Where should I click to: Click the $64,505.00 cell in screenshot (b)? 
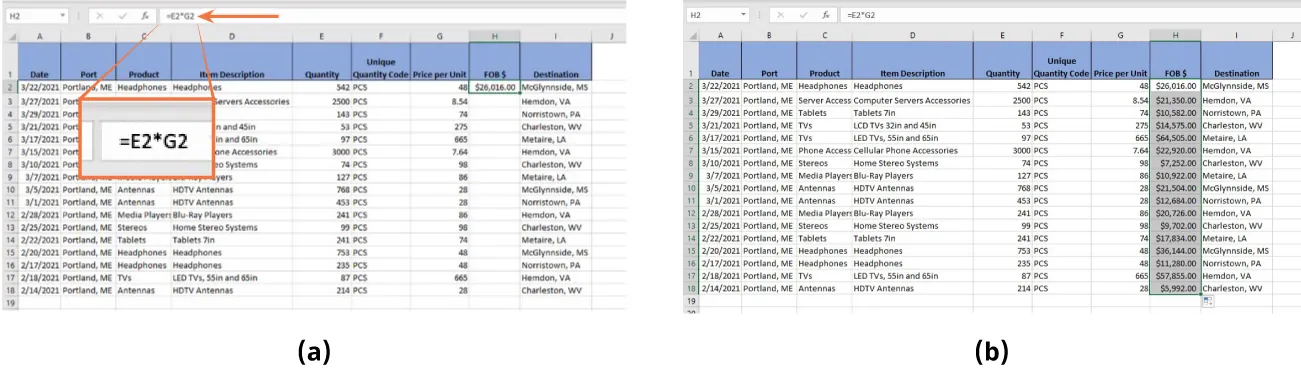point(1175,138)
